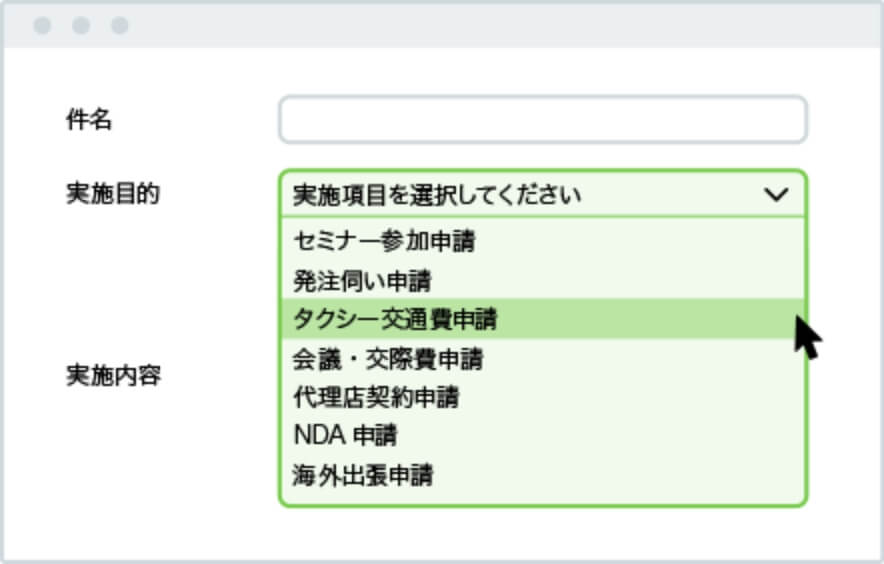
Task: Click the 実施項目を選択してください placeholder text
Action: point(437,195)
